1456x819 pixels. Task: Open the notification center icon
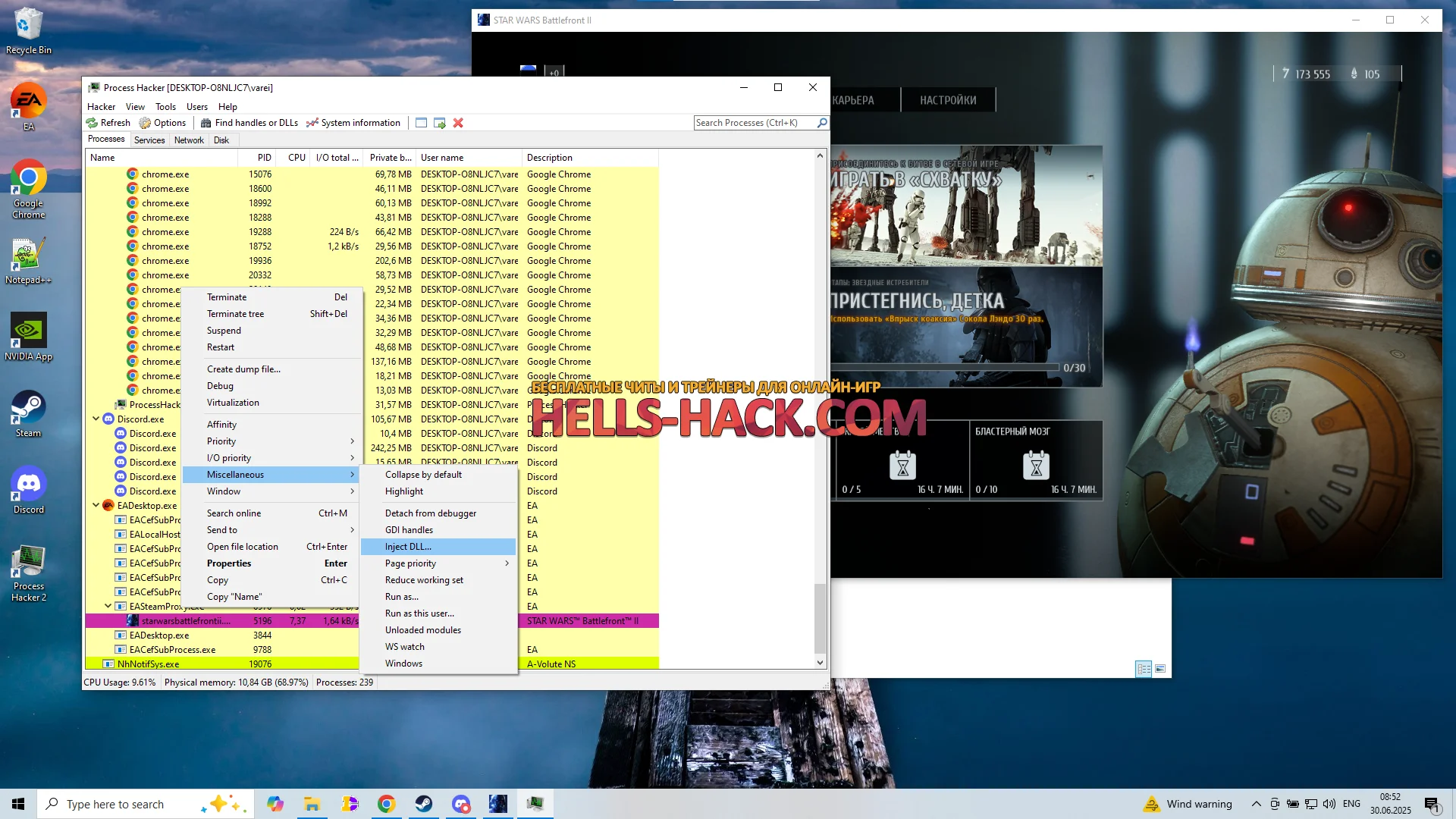pyautogui.click(x=1432, y=804)
